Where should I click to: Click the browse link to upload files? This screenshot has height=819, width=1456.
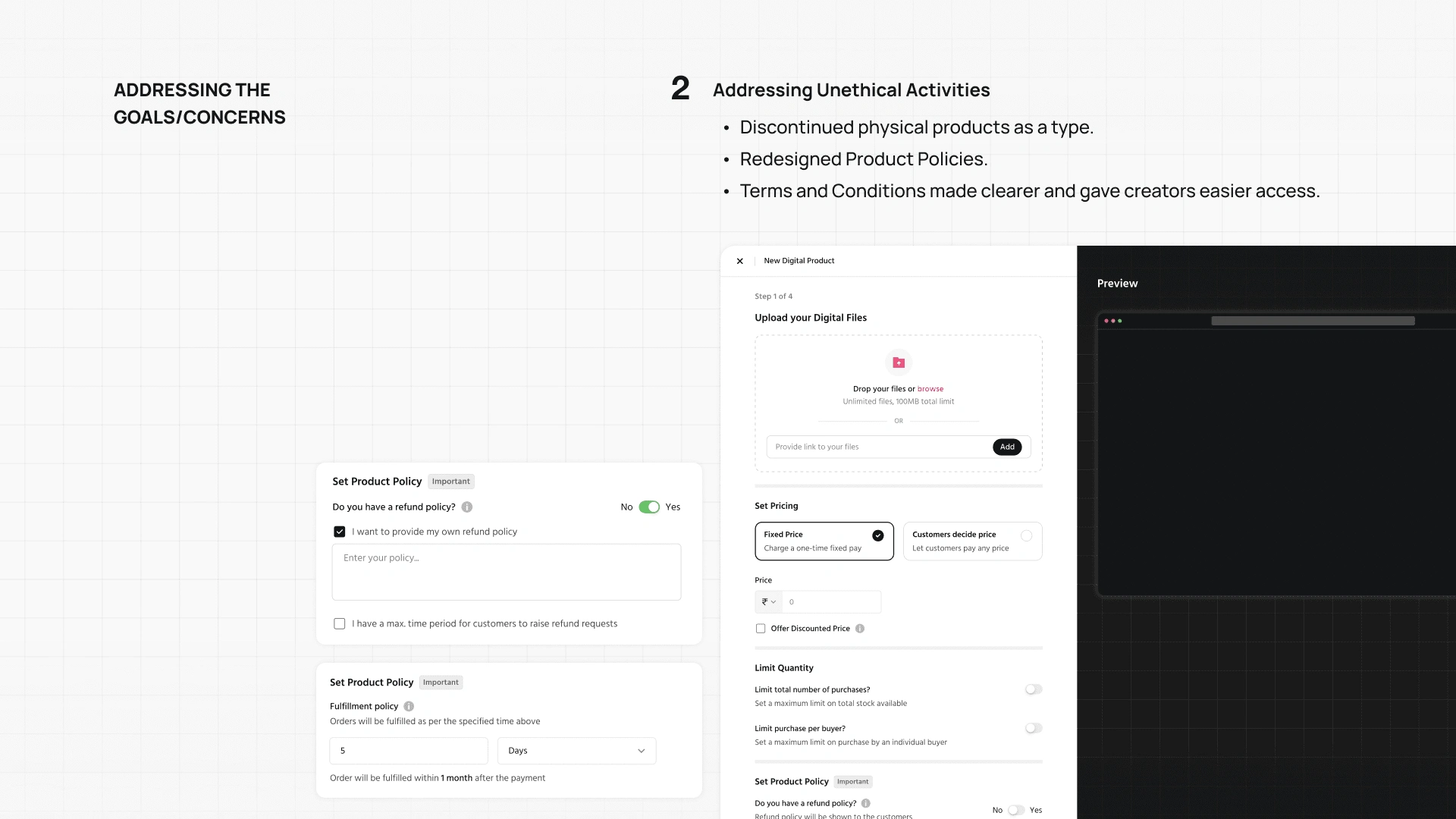(x=930, y=389)
